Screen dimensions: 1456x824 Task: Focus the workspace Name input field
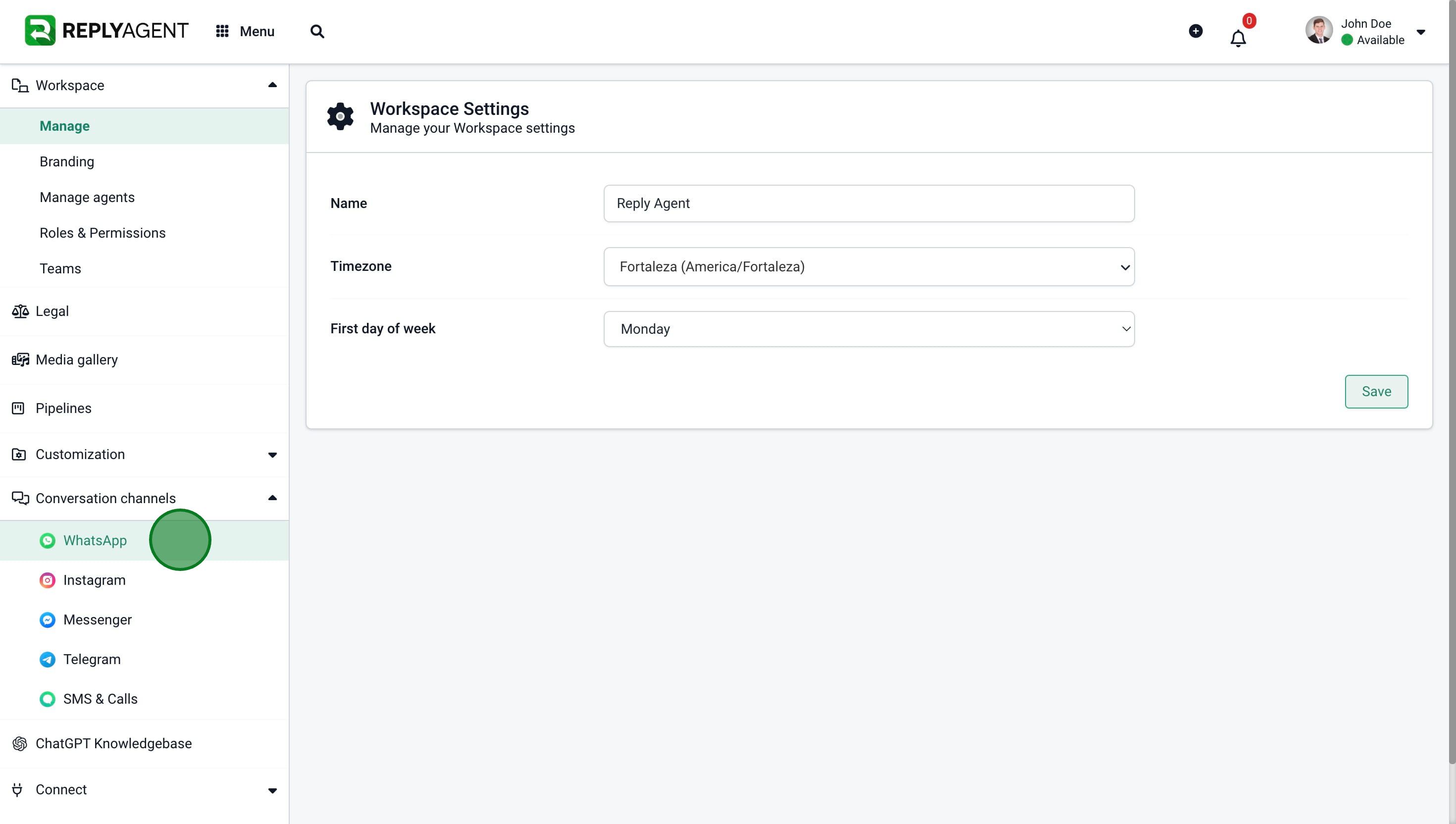pos(869,203)
